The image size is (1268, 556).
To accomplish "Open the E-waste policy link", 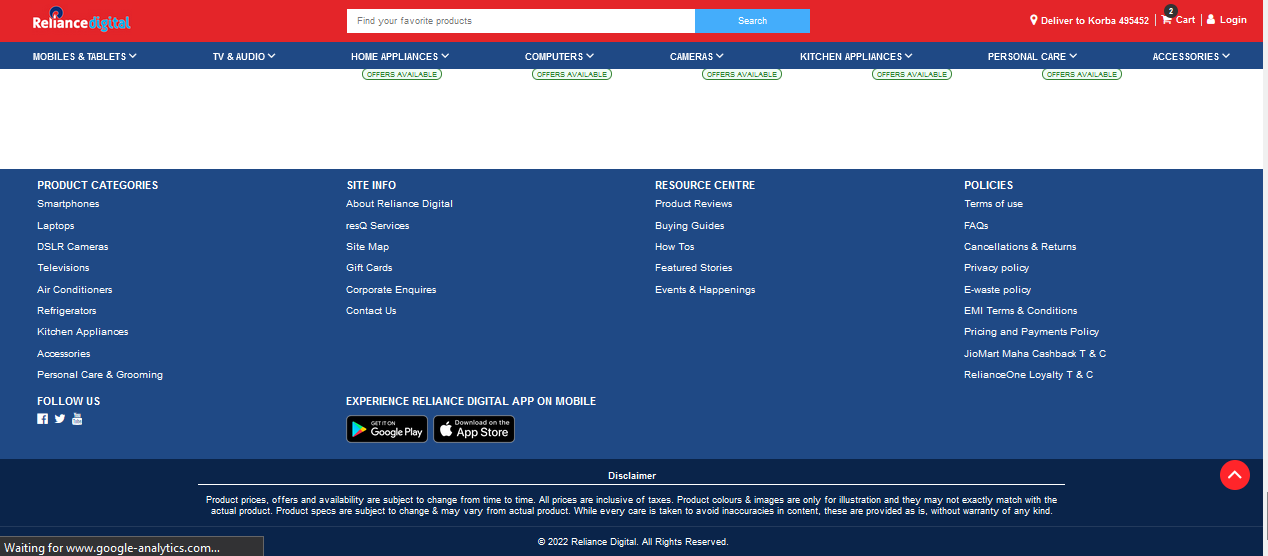I will tap(998, 290).
